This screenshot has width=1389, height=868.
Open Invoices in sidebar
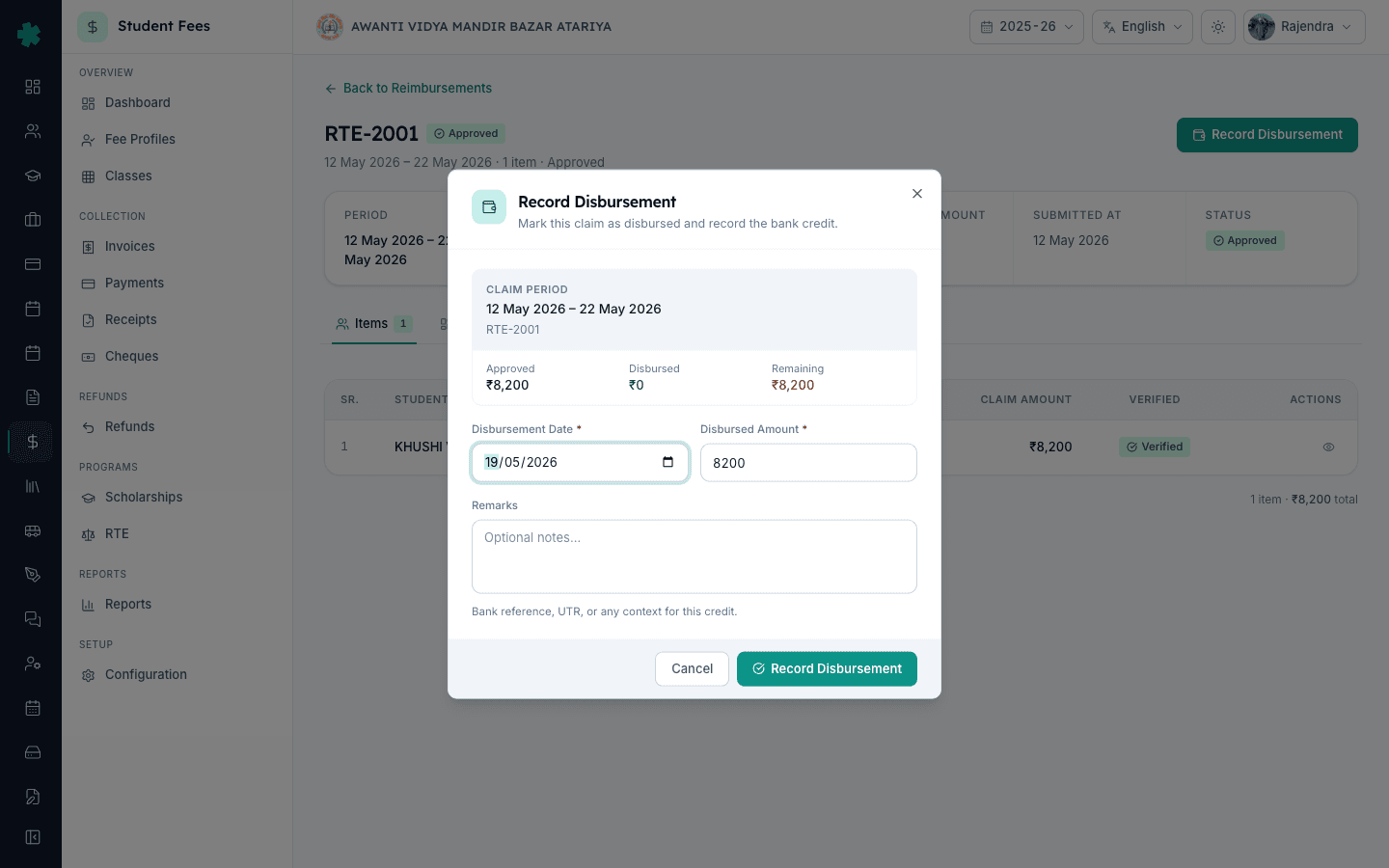(177, 247)
